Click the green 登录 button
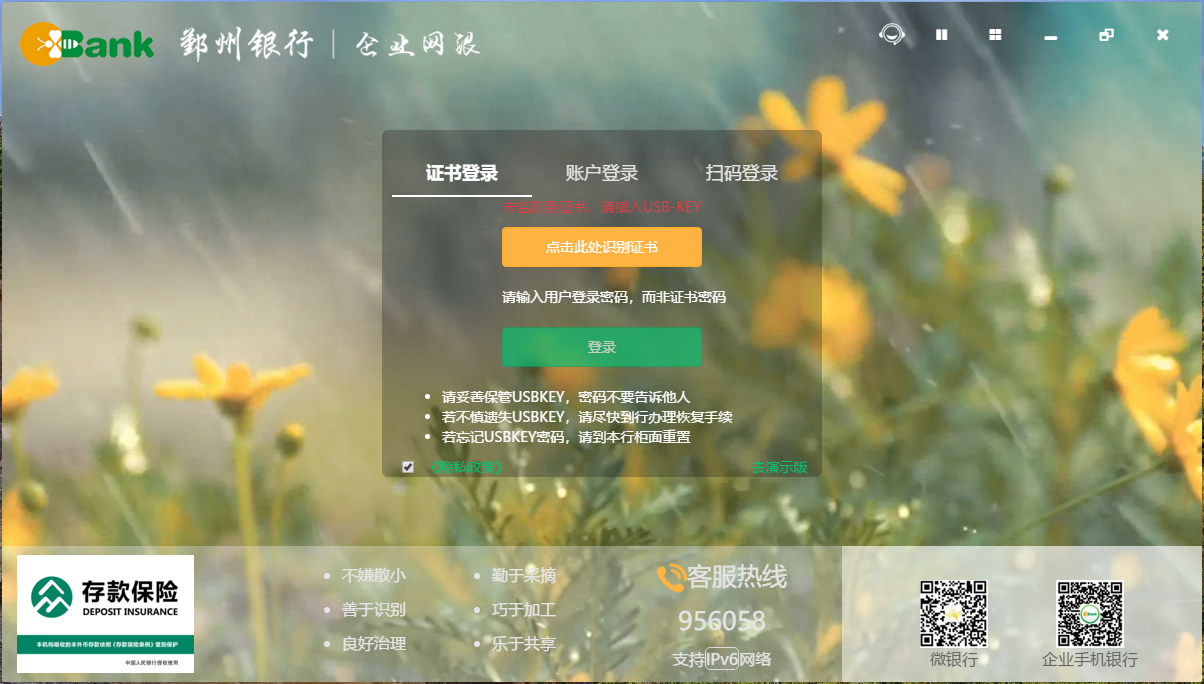Viewport: 1204px width, 684px height. 601,347
